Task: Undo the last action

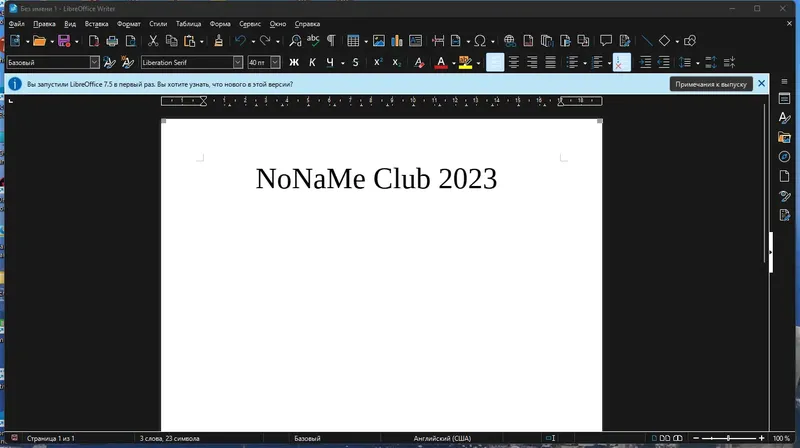Action: [240, 41]
